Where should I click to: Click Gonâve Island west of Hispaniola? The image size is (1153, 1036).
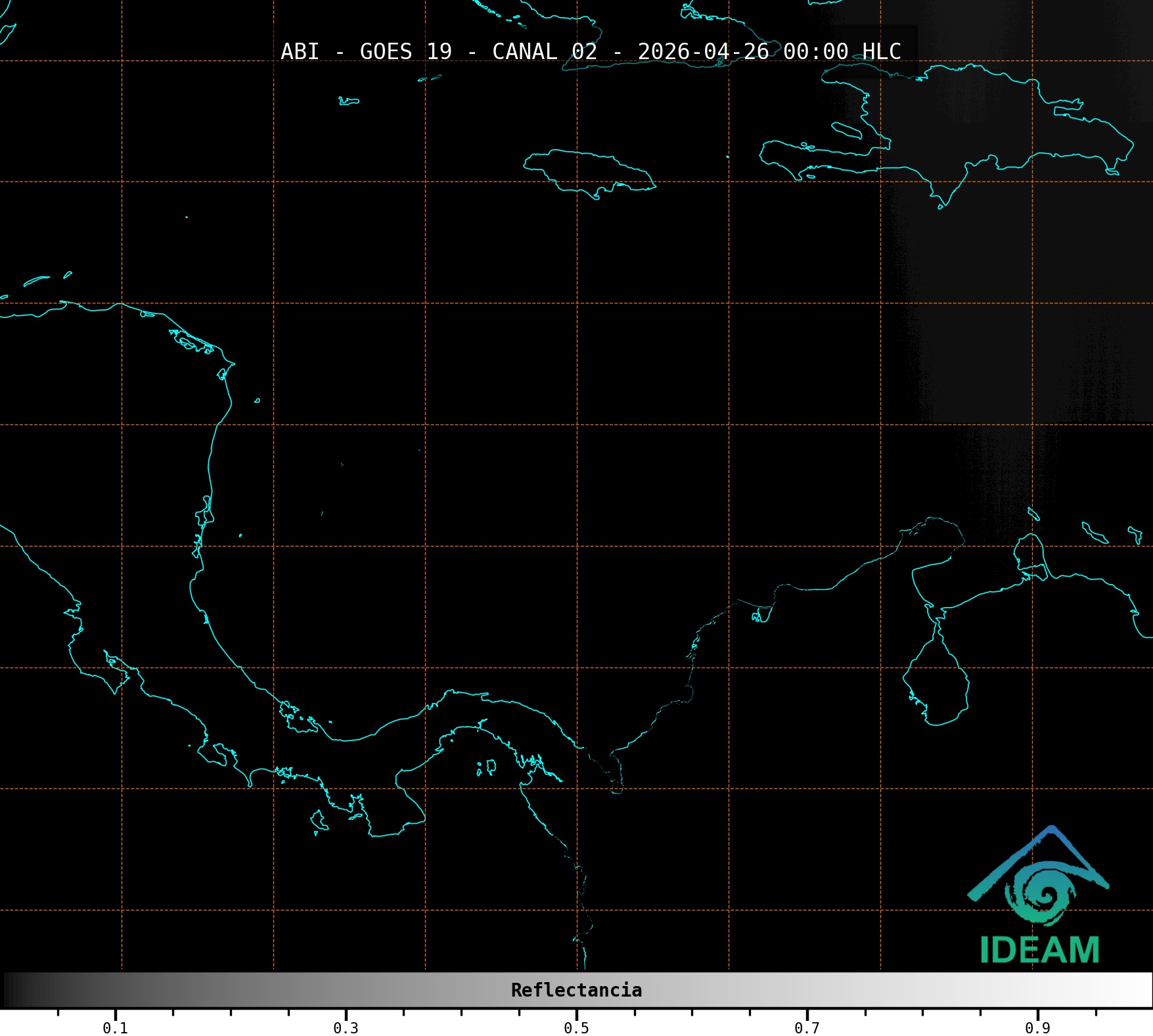coord(846,130)
